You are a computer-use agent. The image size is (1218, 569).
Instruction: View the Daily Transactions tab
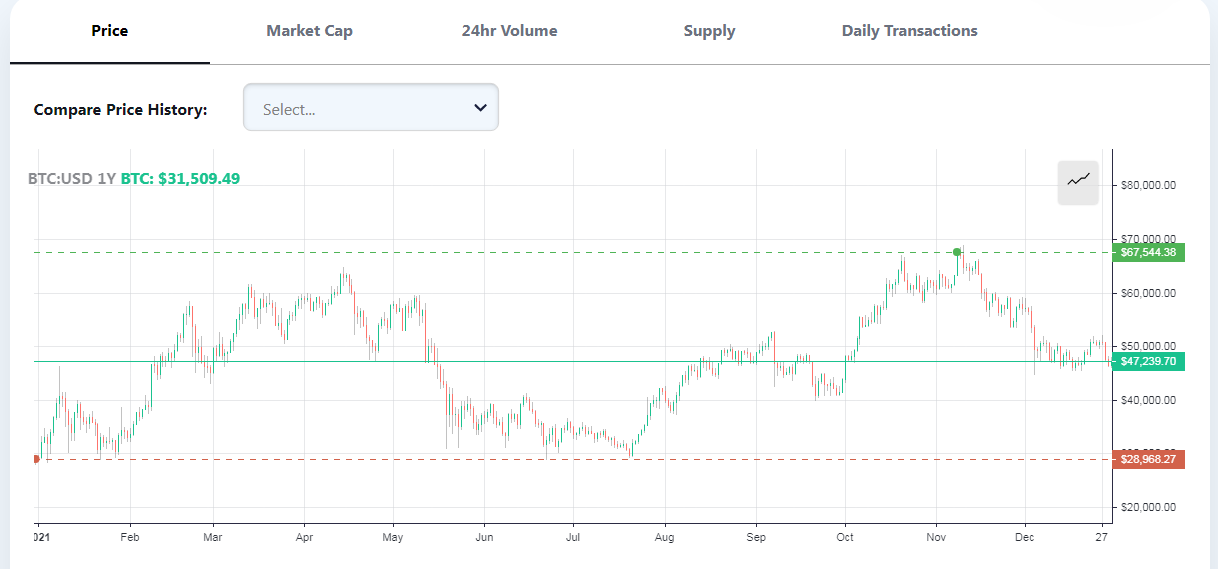click(x=909, y=31)
